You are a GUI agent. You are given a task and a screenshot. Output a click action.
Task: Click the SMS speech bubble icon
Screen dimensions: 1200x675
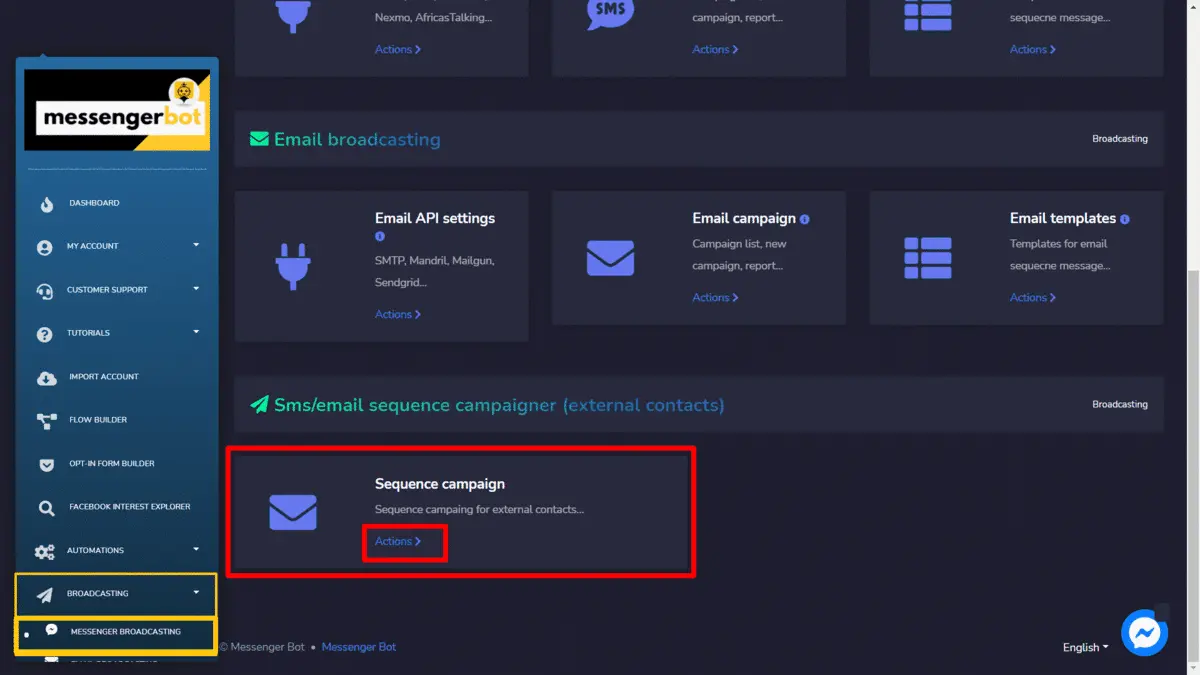610,12
